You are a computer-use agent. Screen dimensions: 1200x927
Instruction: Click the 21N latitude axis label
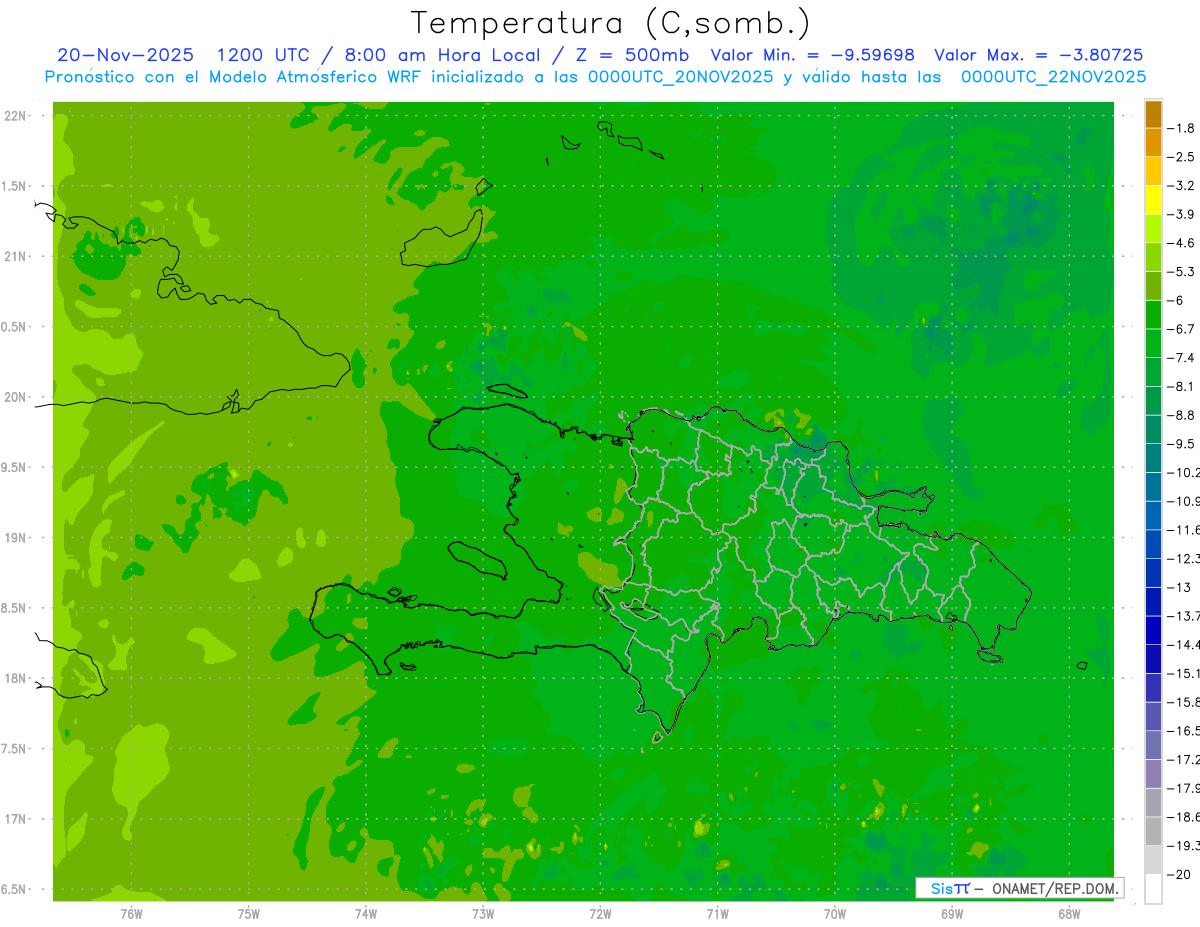(15, 256)
